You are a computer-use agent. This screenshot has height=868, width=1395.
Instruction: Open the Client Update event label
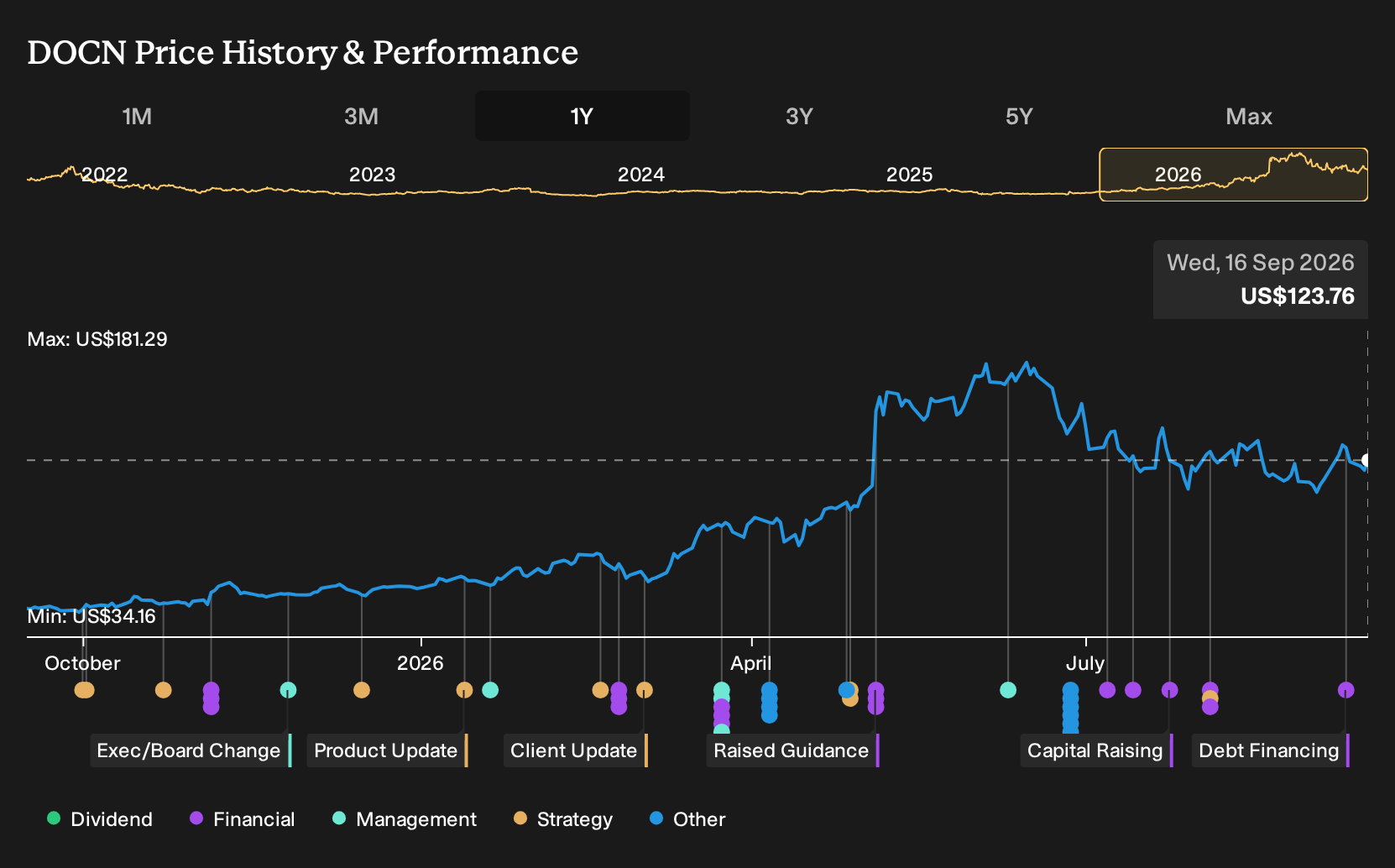[575, 750]
